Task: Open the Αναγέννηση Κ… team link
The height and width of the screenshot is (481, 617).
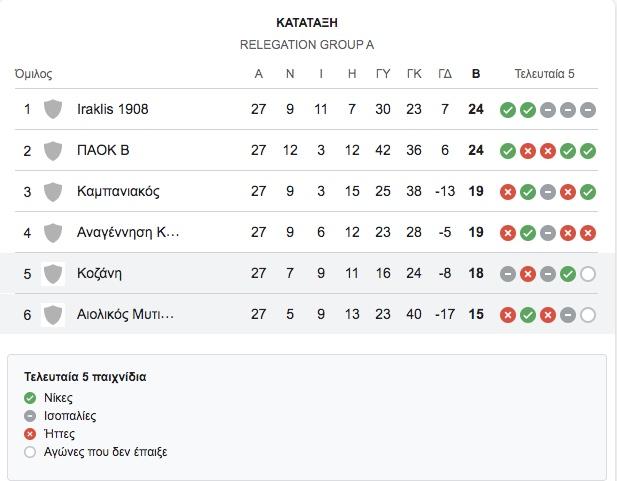Action: (128, 232)
